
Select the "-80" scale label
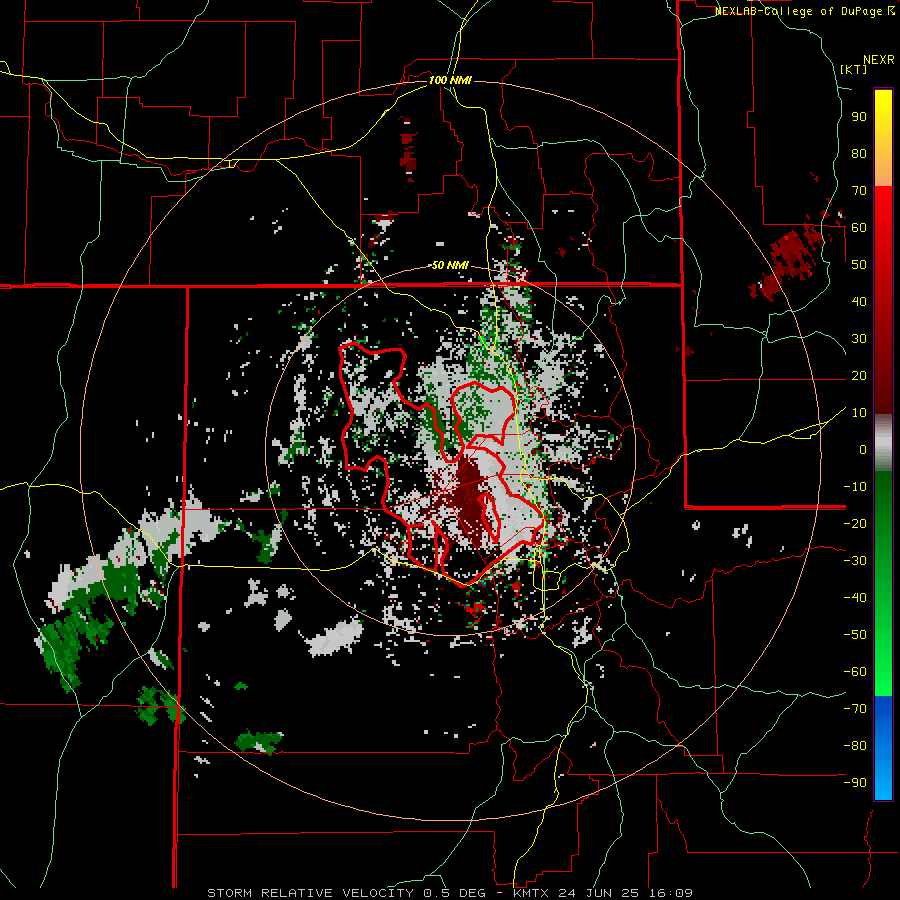(x=855, y=746)
